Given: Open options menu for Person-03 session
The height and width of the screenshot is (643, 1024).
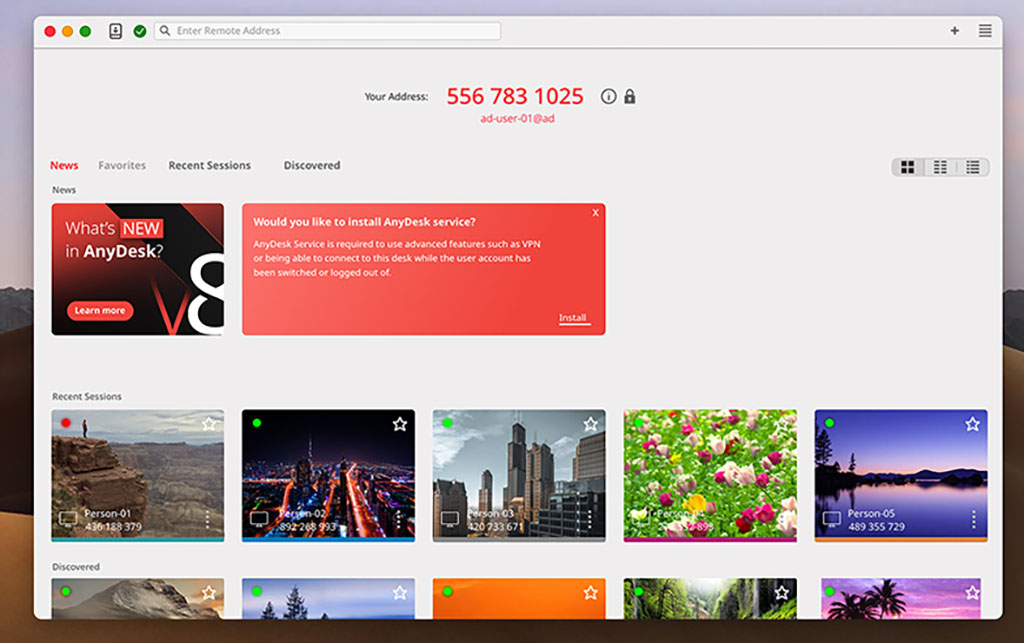Looking at the screenshot, I should 589,520.
